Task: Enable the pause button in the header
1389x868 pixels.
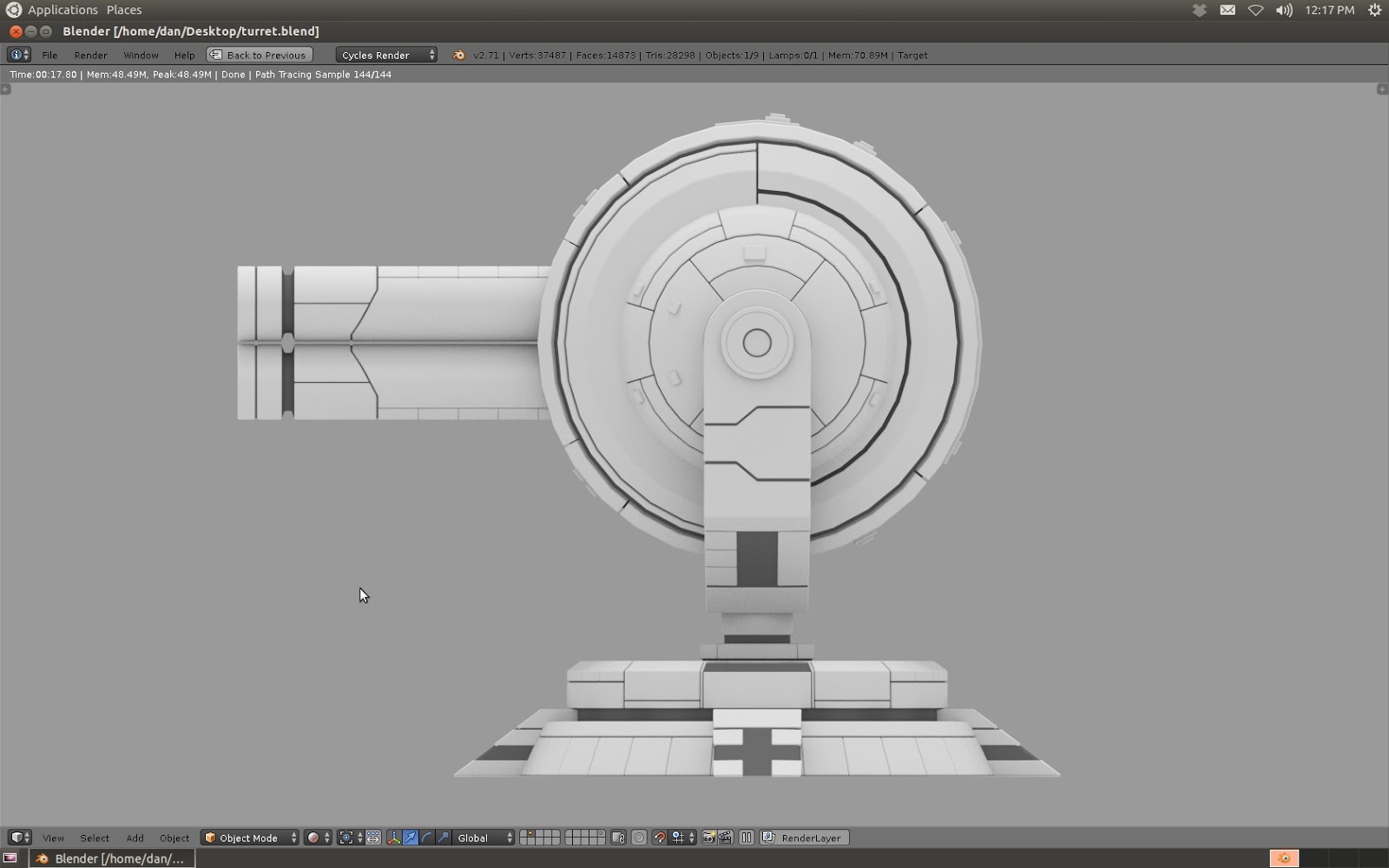Action: (746, 838)
